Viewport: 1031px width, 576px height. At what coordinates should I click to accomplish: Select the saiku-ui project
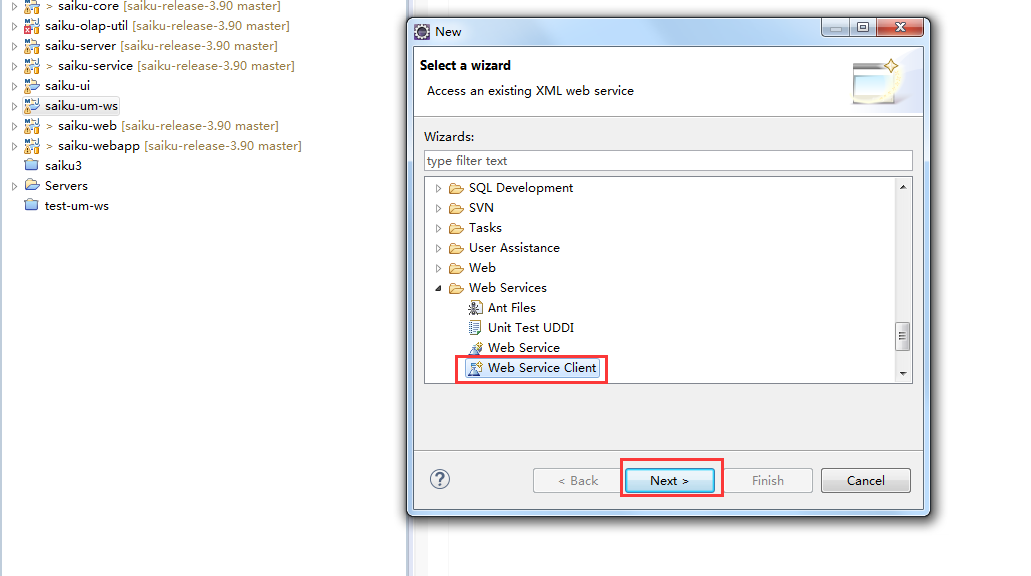(67, 86)
